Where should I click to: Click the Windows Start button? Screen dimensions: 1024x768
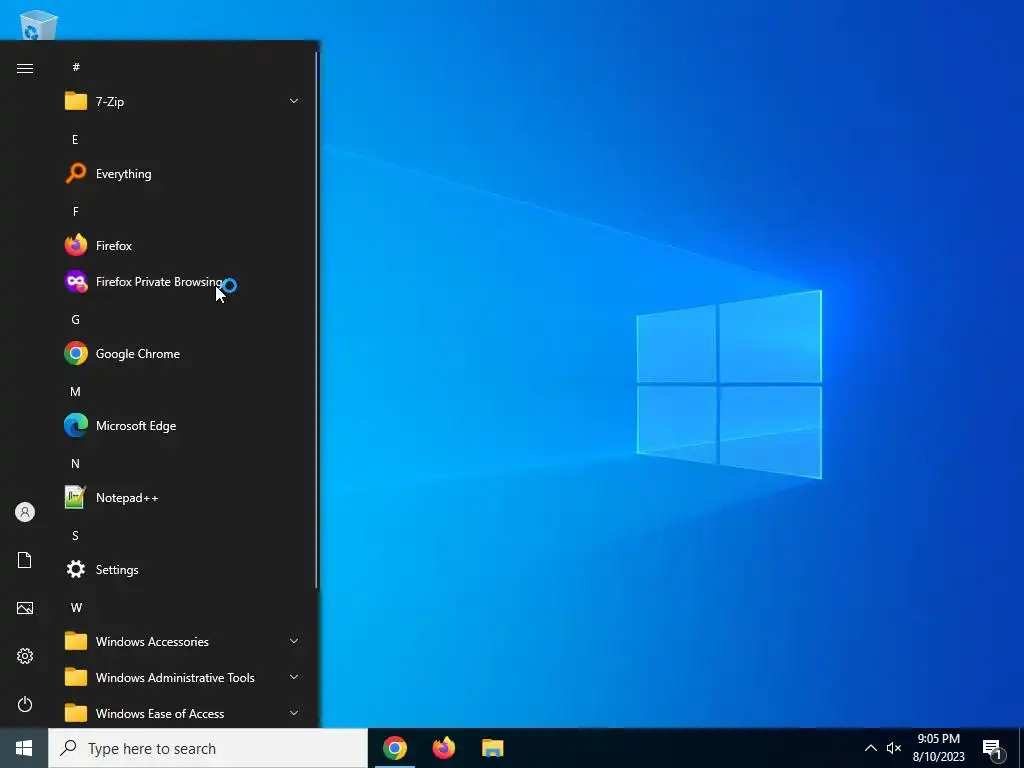pyautogui.click(x=24, y=748)
